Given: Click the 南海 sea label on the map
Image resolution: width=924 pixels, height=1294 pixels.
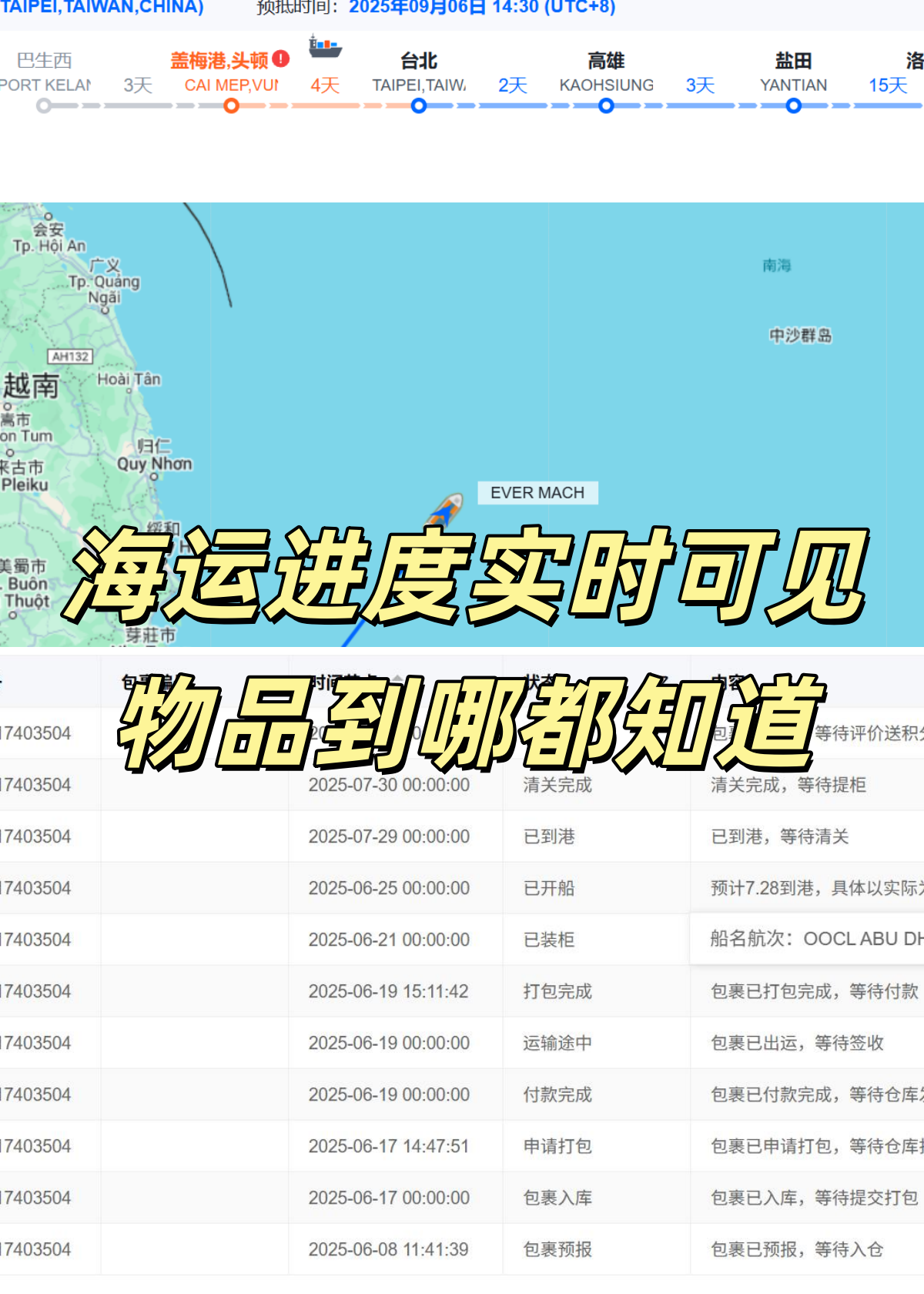Looking at the screenshot, I should [x=777, y=266].
